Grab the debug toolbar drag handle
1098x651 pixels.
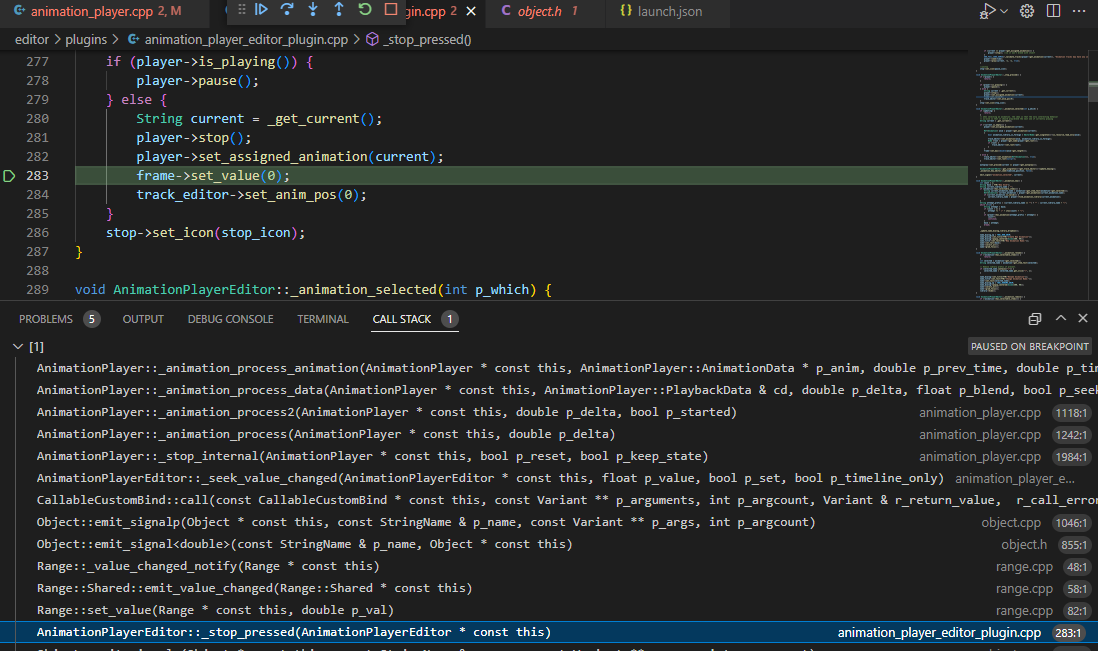coord(242,10)
